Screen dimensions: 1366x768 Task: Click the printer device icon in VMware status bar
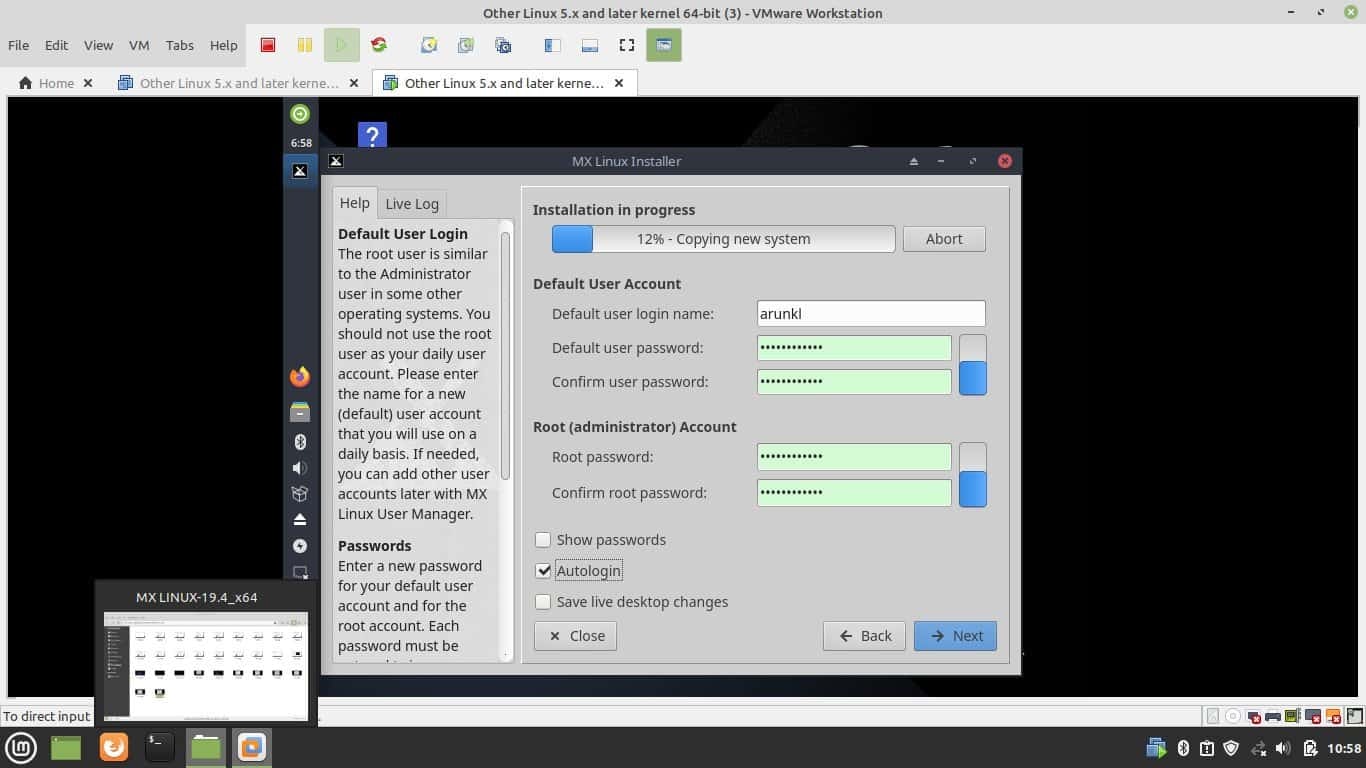tap(1273, 716)
